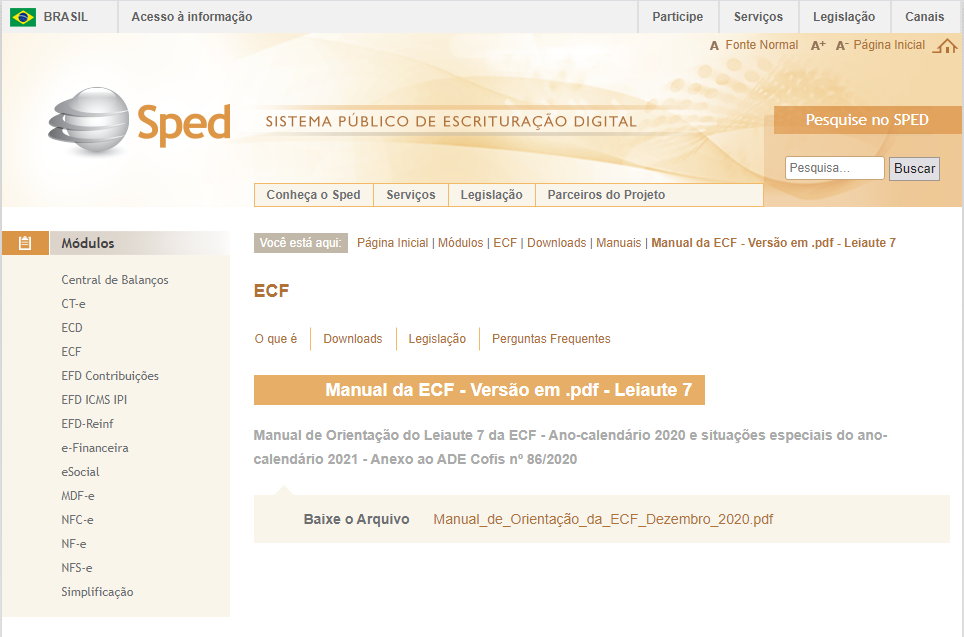Click the Buscar button

[914, 168]
